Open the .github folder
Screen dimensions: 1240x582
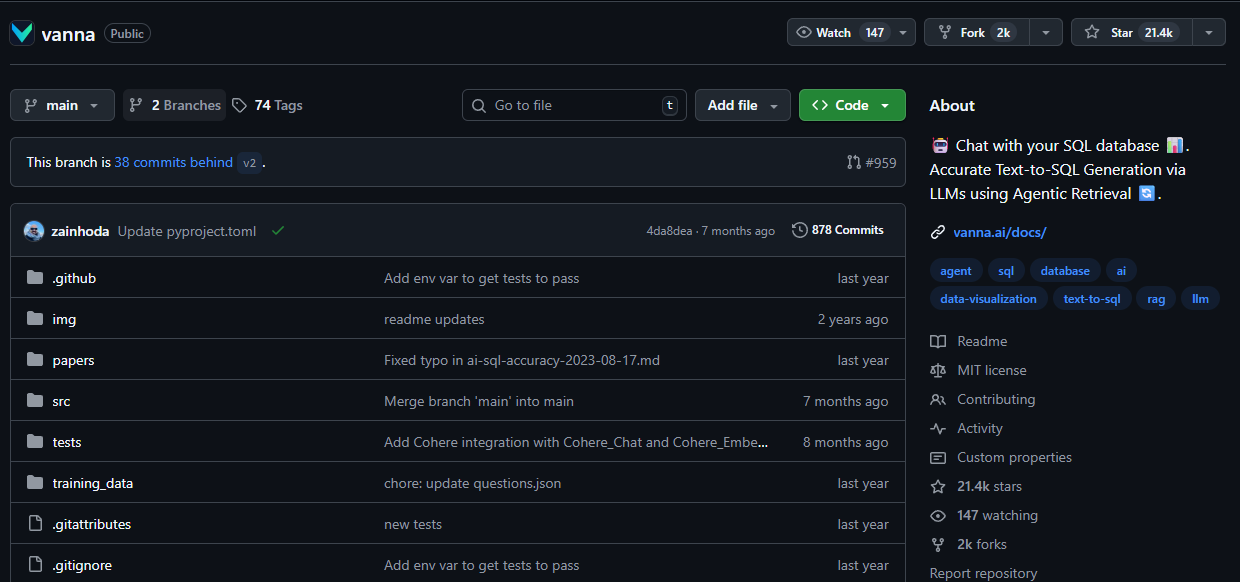(74, 278)
